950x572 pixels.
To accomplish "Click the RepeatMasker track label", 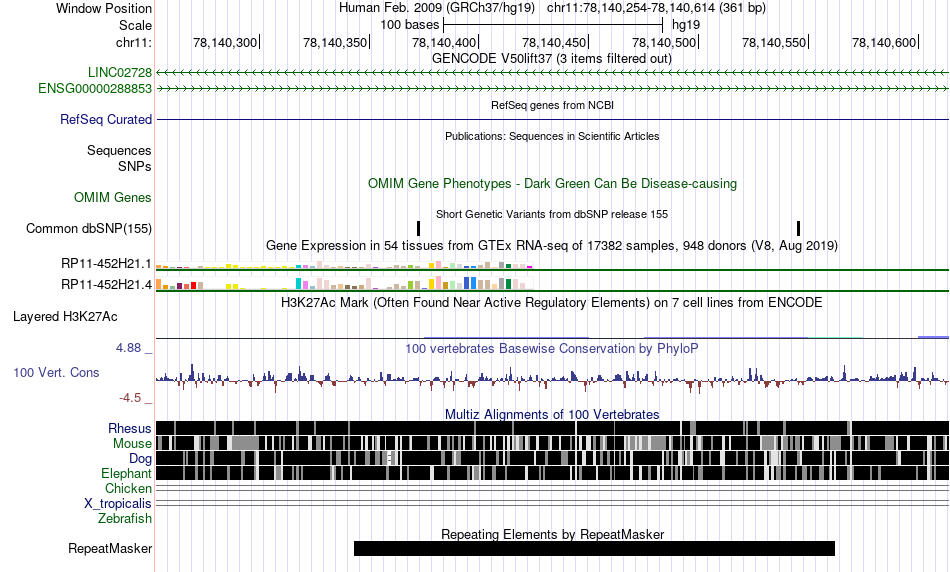I will (110, 548).
